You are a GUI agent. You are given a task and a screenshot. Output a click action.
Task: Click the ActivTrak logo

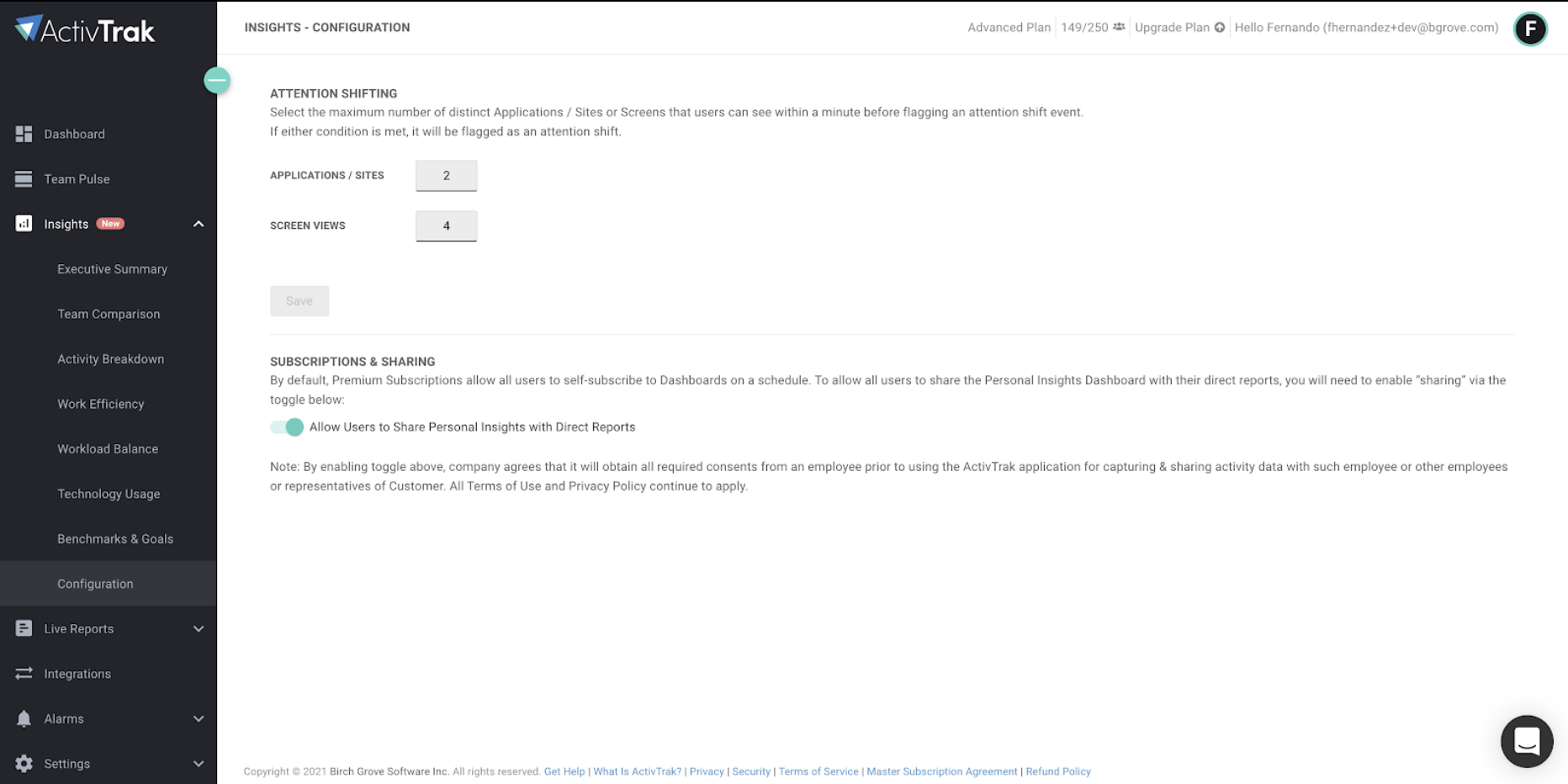85,30
